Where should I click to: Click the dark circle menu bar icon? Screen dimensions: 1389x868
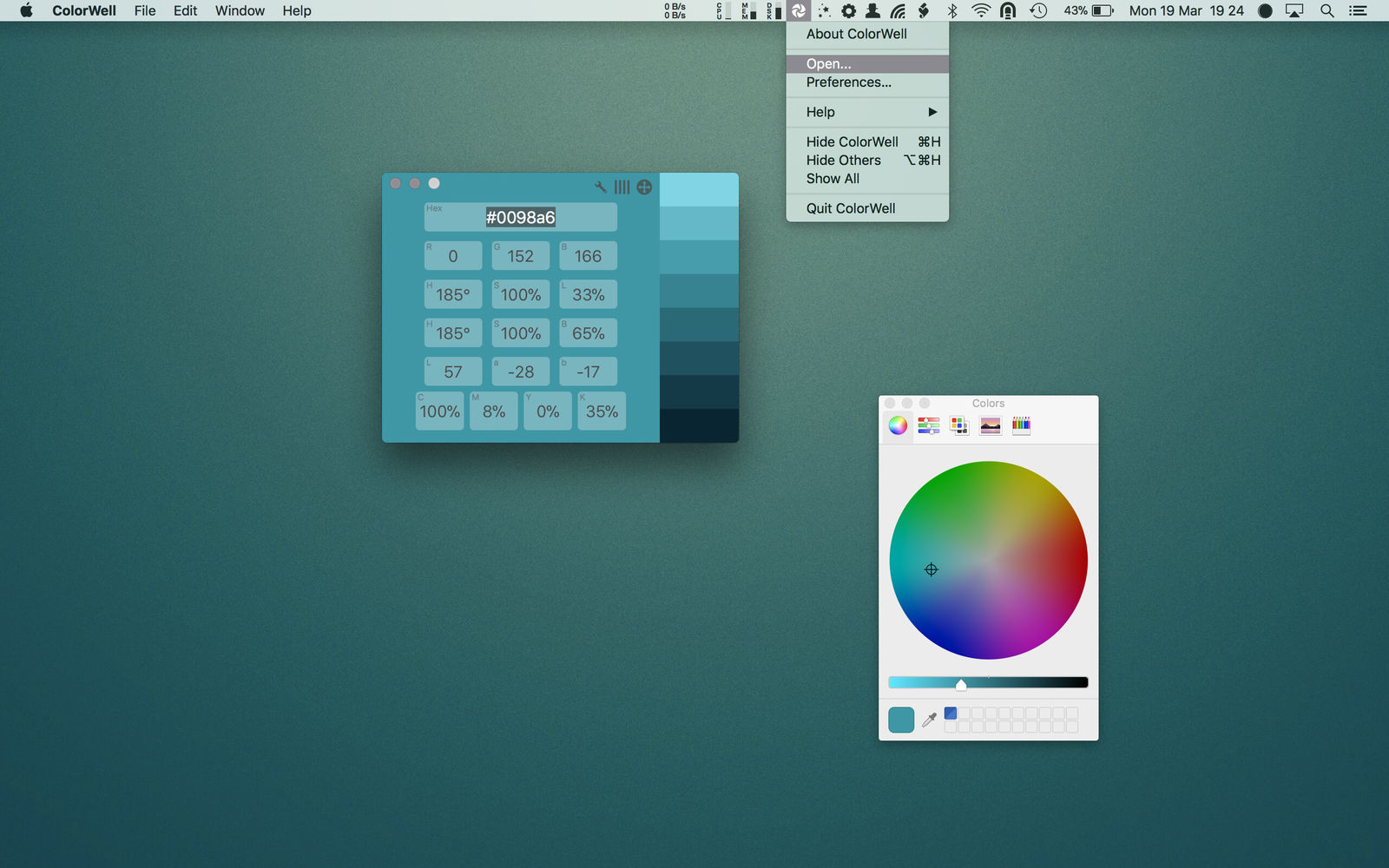pyautogui.click(x=1265, y=10)
